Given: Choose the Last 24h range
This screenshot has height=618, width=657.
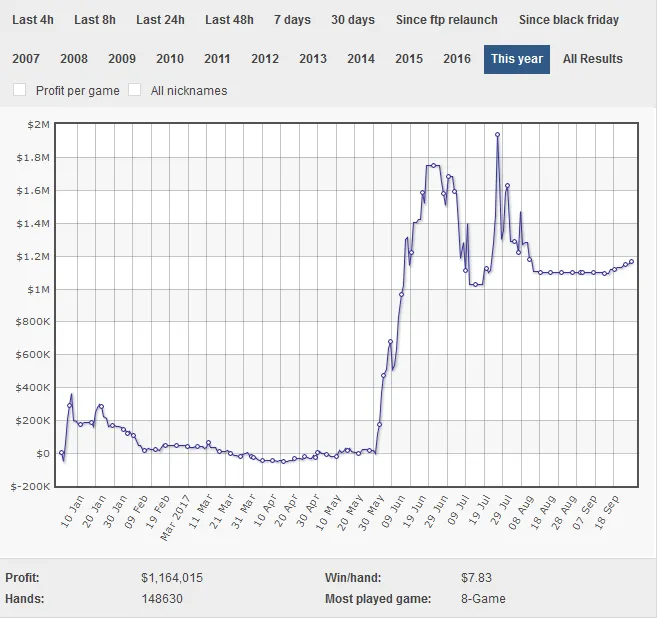Looking at the screenshot, I should 160,20.
